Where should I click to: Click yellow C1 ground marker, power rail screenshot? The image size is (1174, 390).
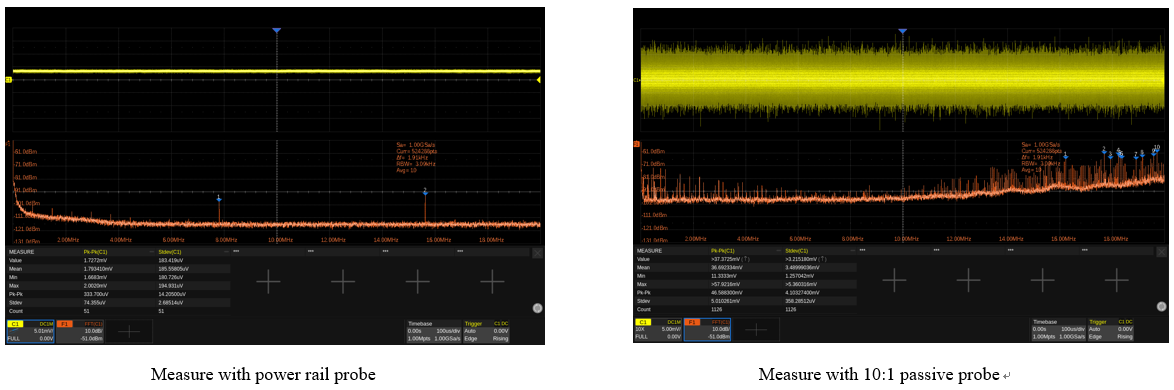pyautogui.click(x=9, y=79)
